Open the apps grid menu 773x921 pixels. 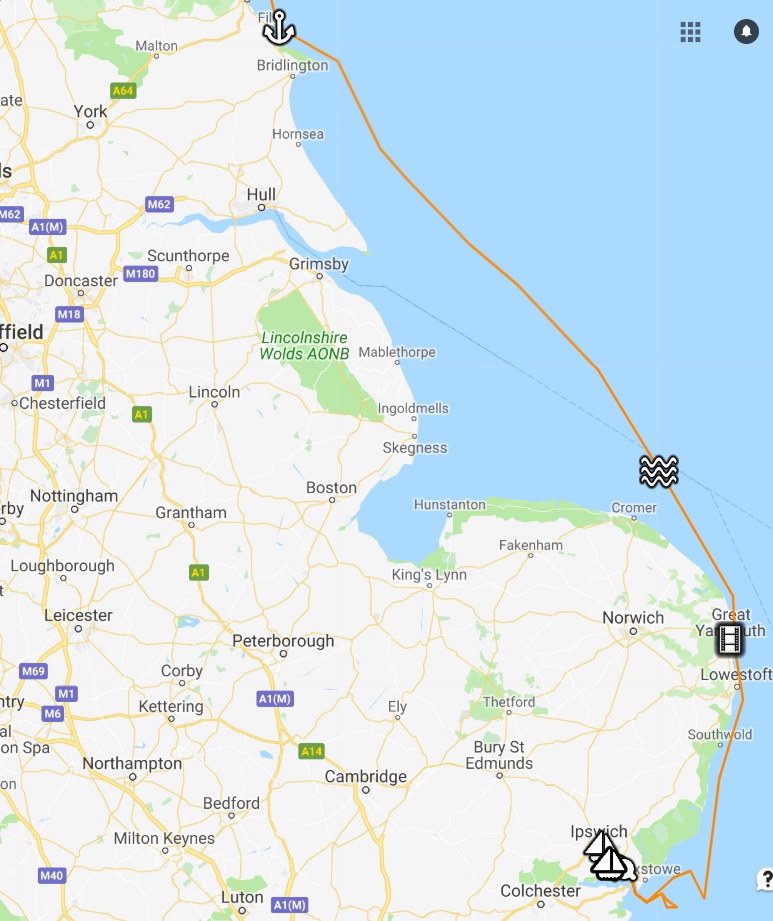tap(690, 32)
